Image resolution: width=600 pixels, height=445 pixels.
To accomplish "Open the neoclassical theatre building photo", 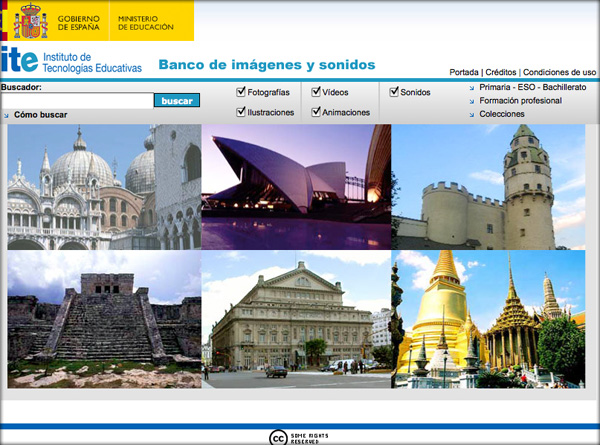I will pyautogui.click(x=297, y=319).
